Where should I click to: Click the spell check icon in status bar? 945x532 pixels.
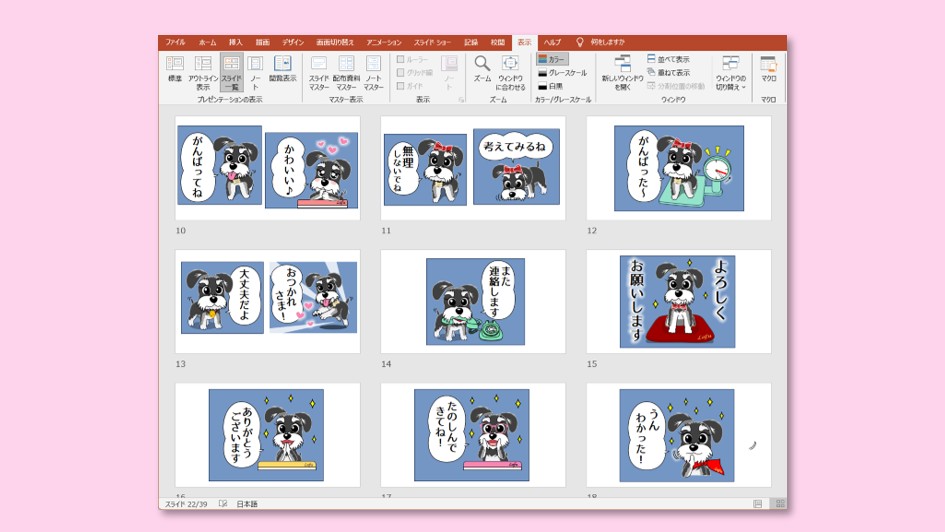[223, 504]
